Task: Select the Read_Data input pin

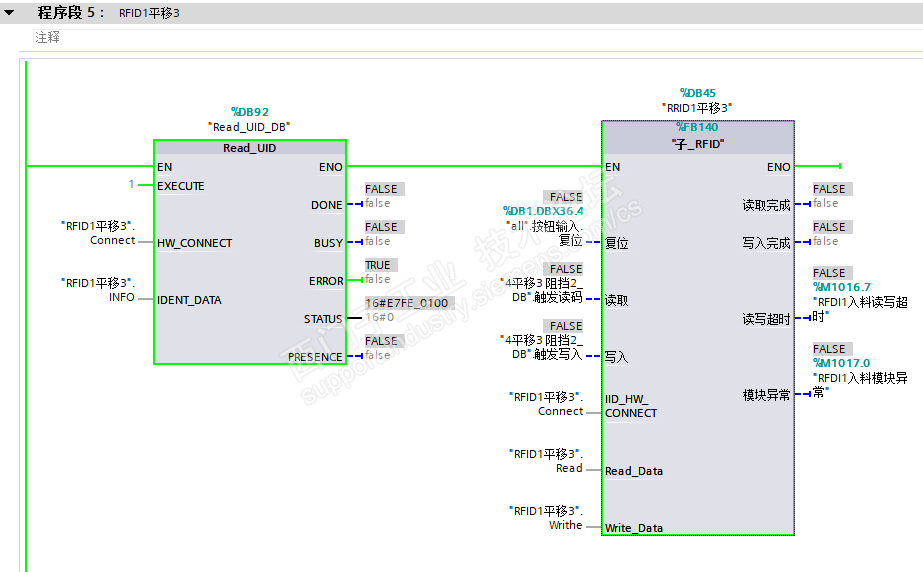Action: click(x=634, y=471)
